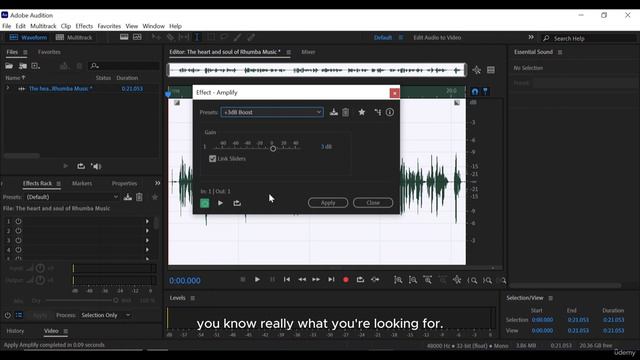
Task: Click the 3 dB gain value field
Action: click(326, 147)
